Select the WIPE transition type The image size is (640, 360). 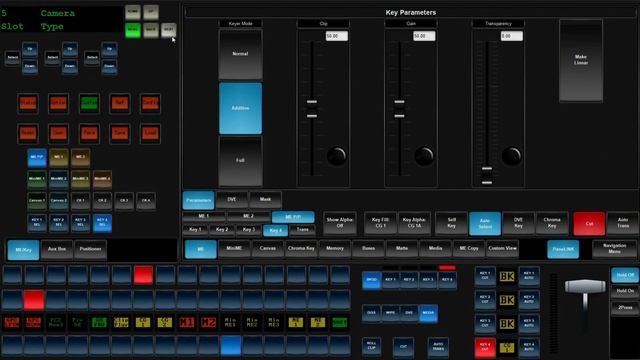pos(390,313)
